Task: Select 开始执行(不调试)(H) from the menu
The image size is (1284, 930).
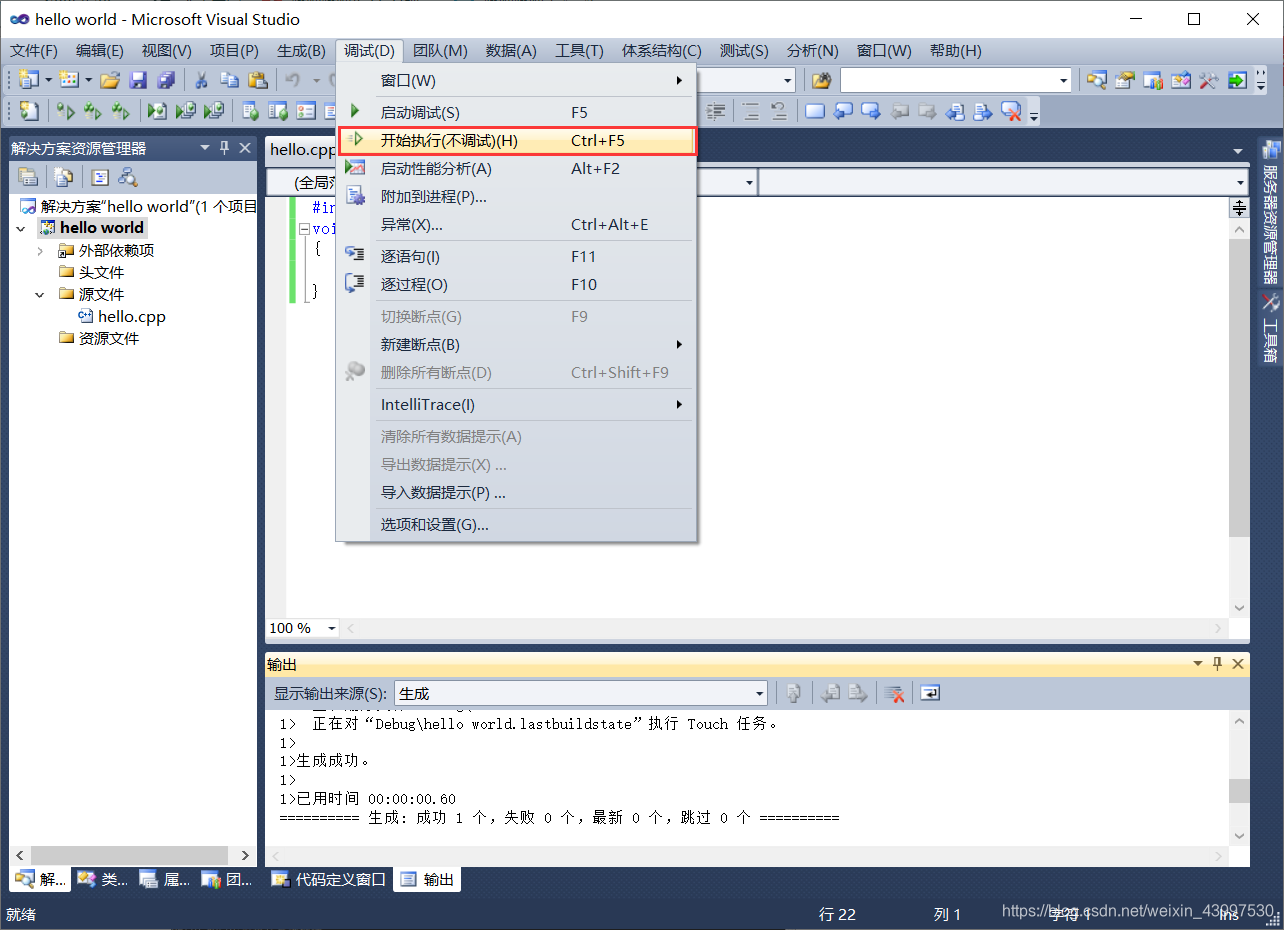Action: coord(517,141)
